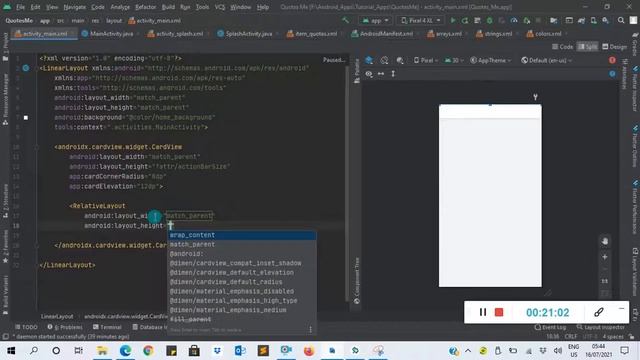
Task: Click the horizontal expand arrows icon
Action: pyautogui.click(x=381, y=74)
